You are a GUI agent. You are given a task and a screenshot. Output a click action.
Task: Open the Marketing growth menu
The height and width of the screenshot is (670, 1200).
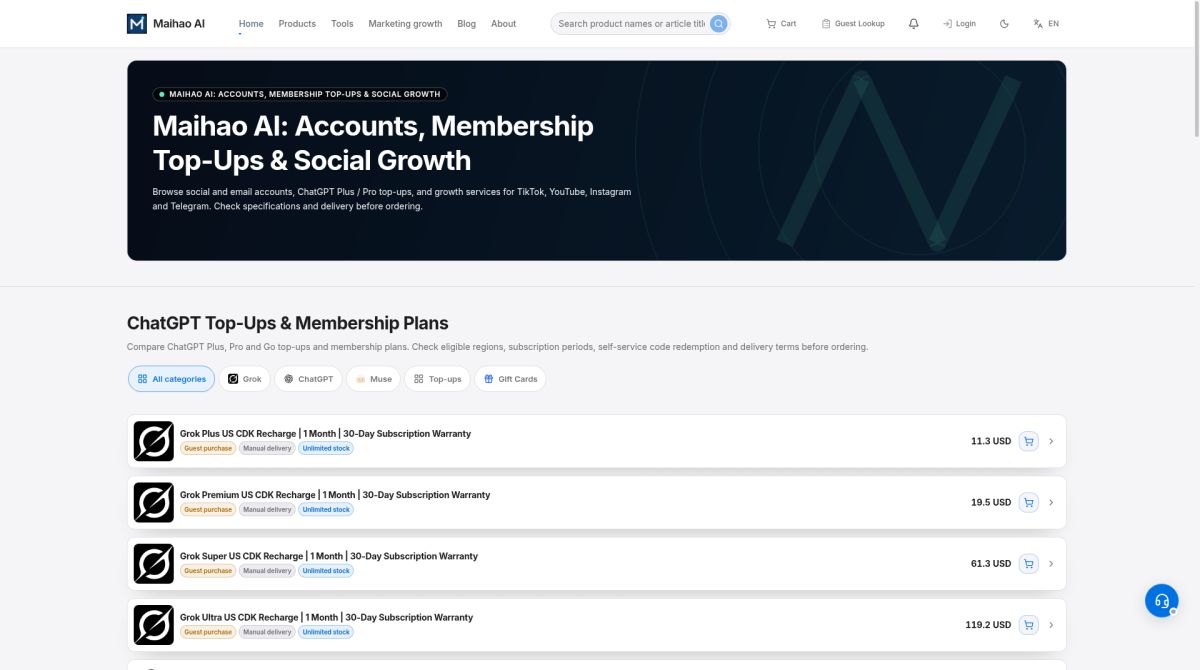pyautogui.click(x=405, y=23)
